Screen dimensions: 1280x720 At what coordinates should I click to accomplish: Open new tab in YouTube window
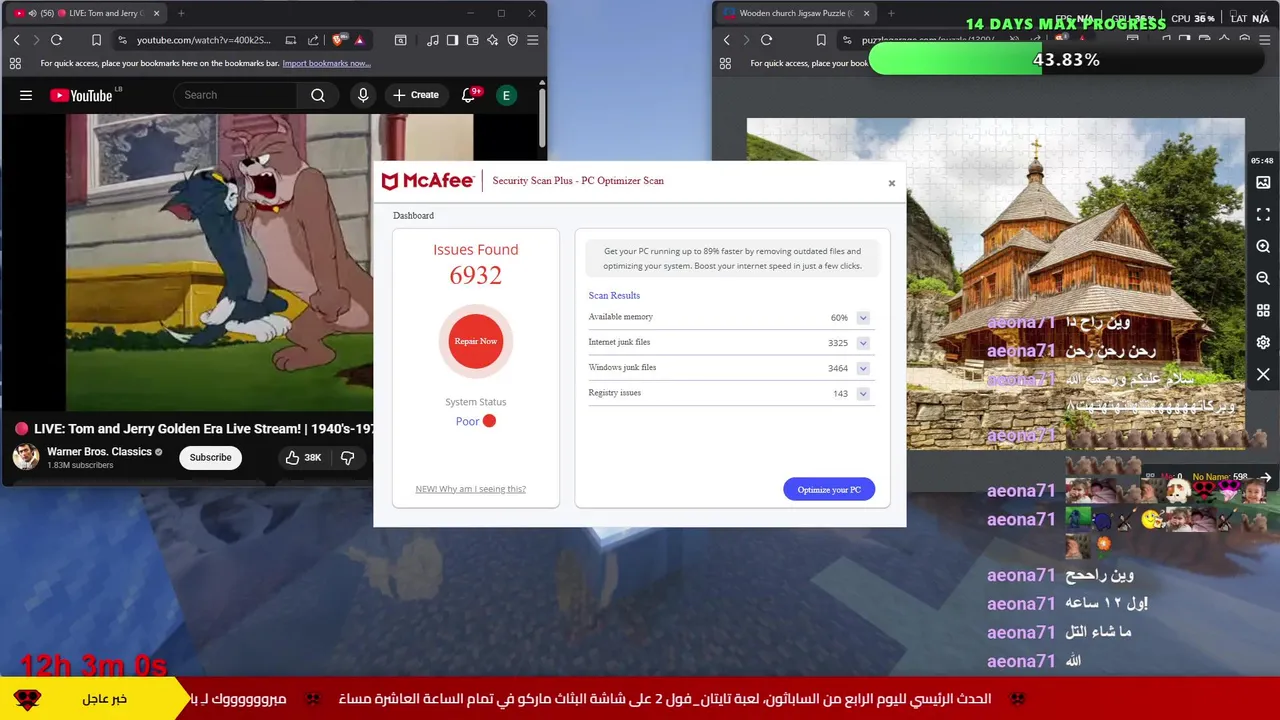[x=181, y=13]
